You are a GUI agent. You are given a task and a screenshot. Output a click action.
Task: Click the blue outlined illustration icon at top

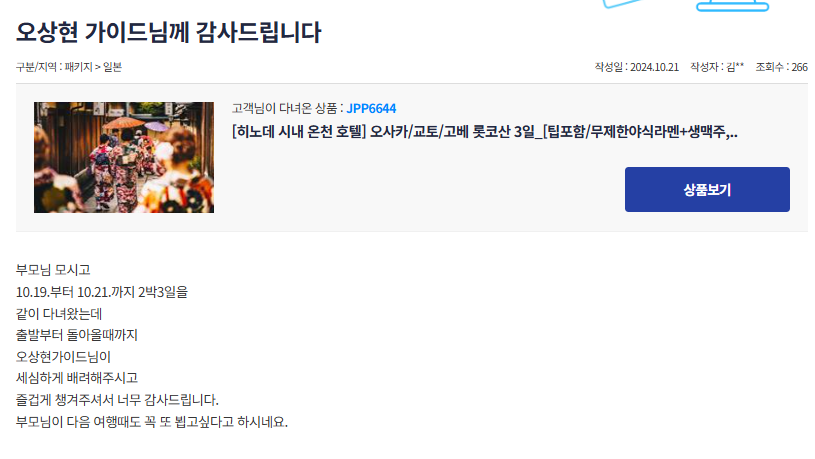[732, 5]
